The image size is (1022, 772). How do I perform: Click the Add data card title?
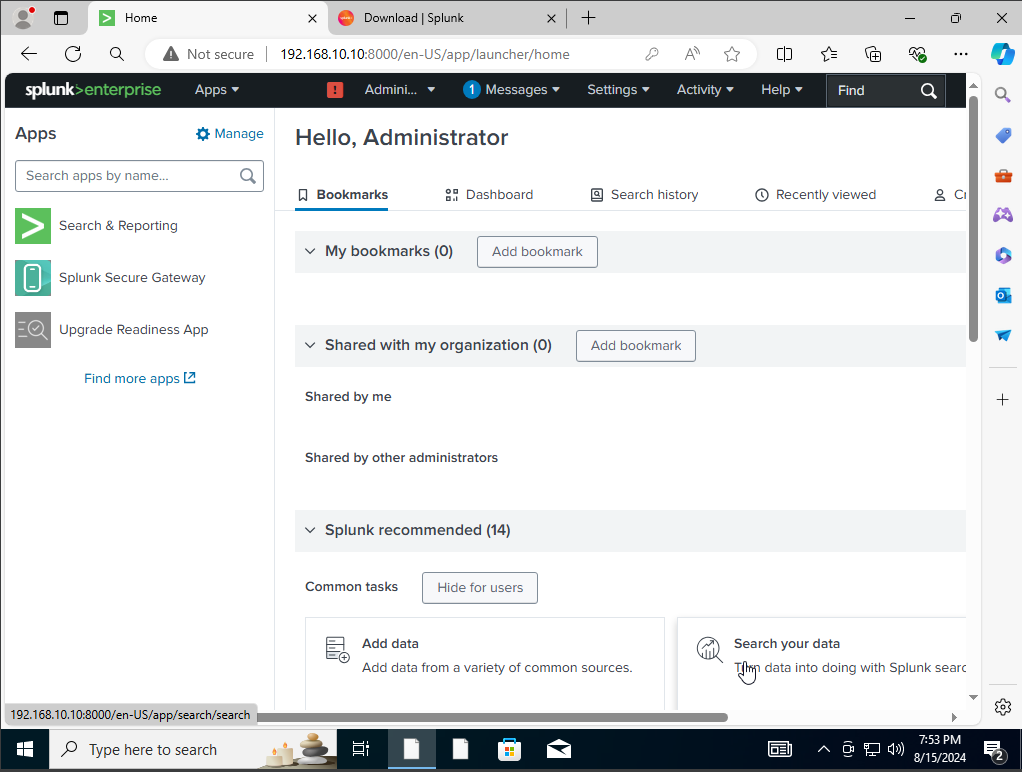[x=390, y=644]
